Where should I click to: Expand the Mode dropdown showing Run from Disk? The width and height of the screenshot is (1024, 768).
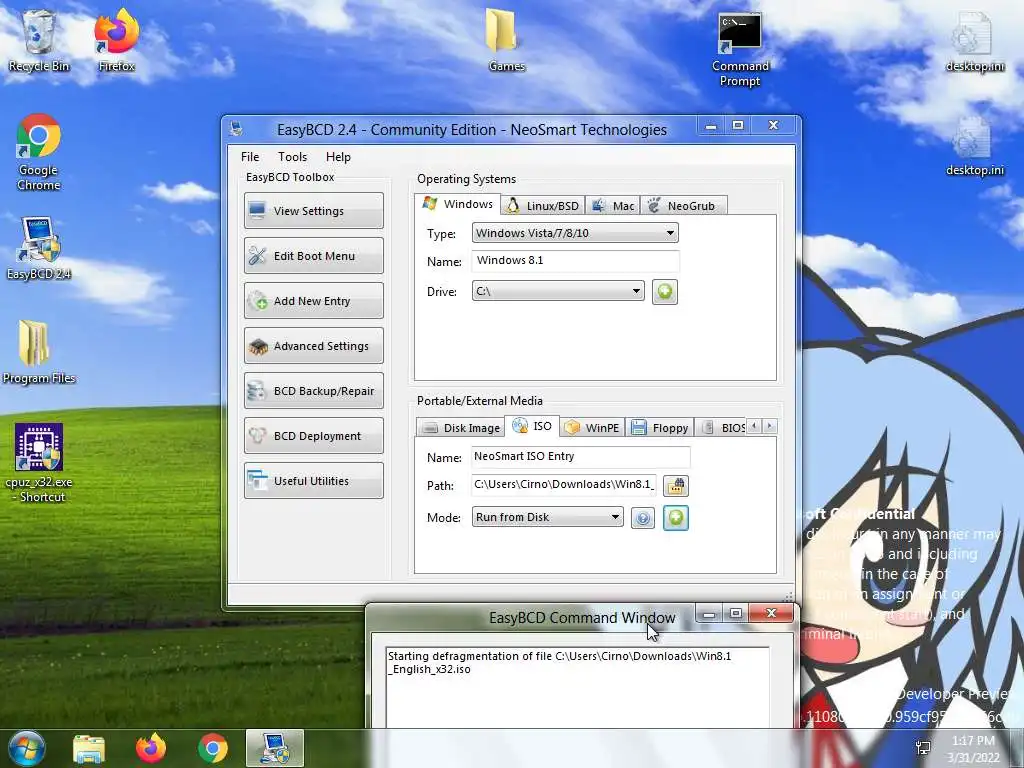tap(547, 517)
